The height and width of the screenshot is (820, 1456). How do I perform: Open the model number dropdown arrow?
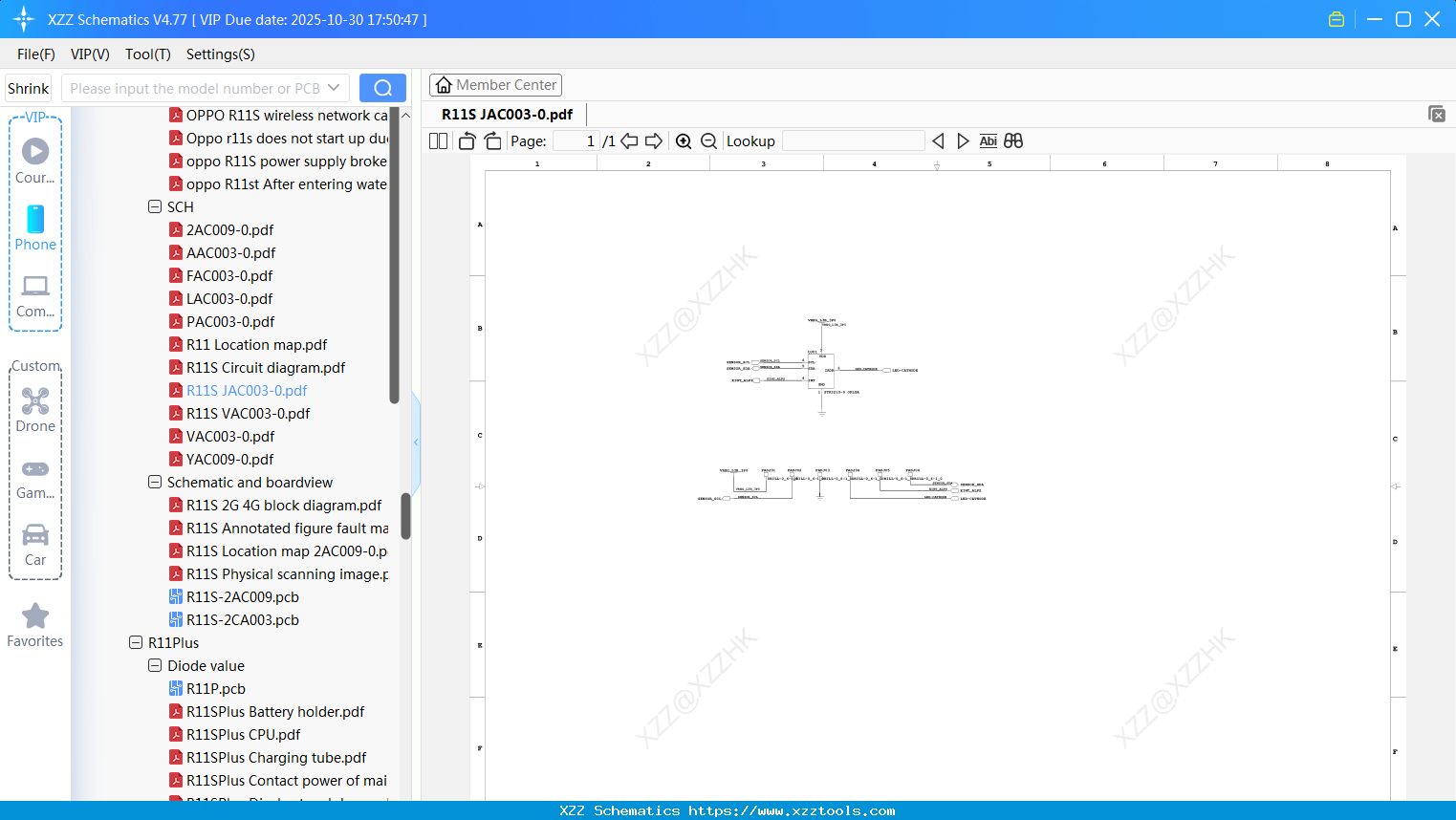click(334, 88)
